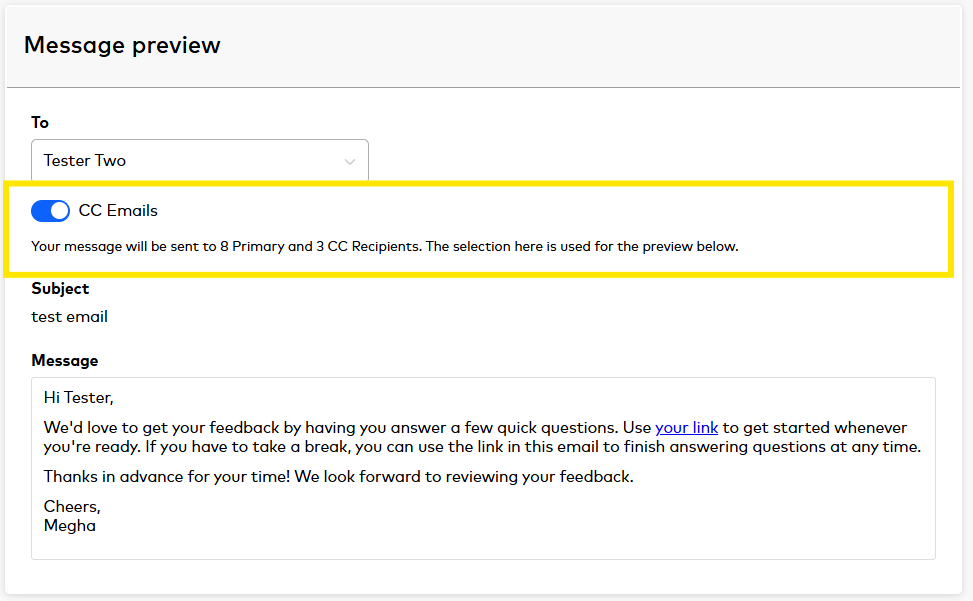Click the "Thanks in advance" paragraph
Screen dimensions: 973x601
coord(338,477)
